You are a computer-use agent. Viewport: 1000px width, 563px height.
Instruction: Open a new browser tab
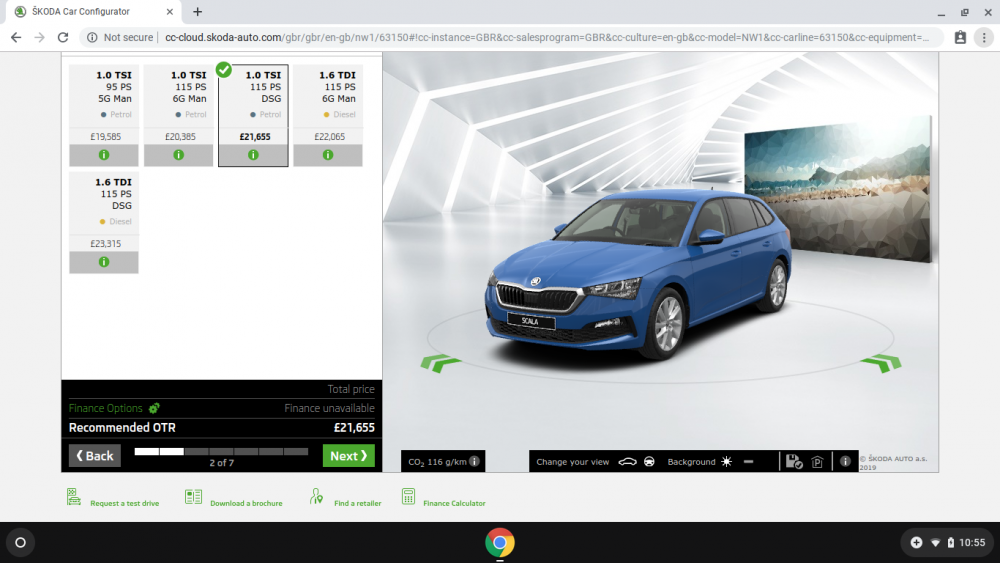(198, 11)
